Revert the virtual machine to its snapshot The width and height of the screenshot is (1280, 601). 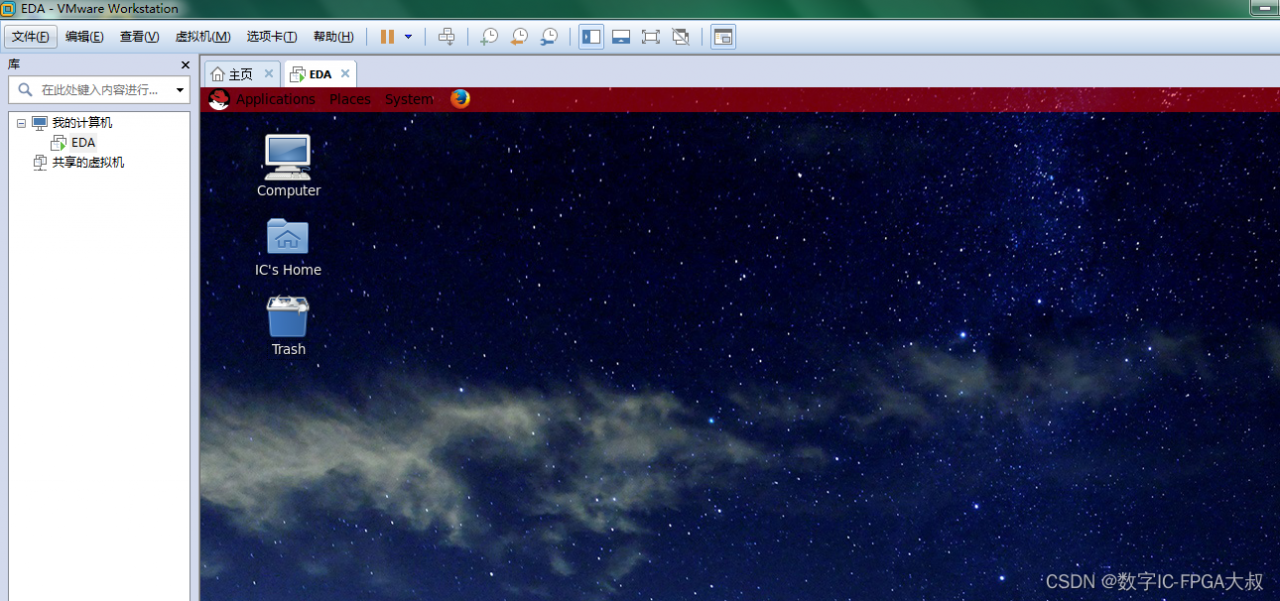coord(519,37)
